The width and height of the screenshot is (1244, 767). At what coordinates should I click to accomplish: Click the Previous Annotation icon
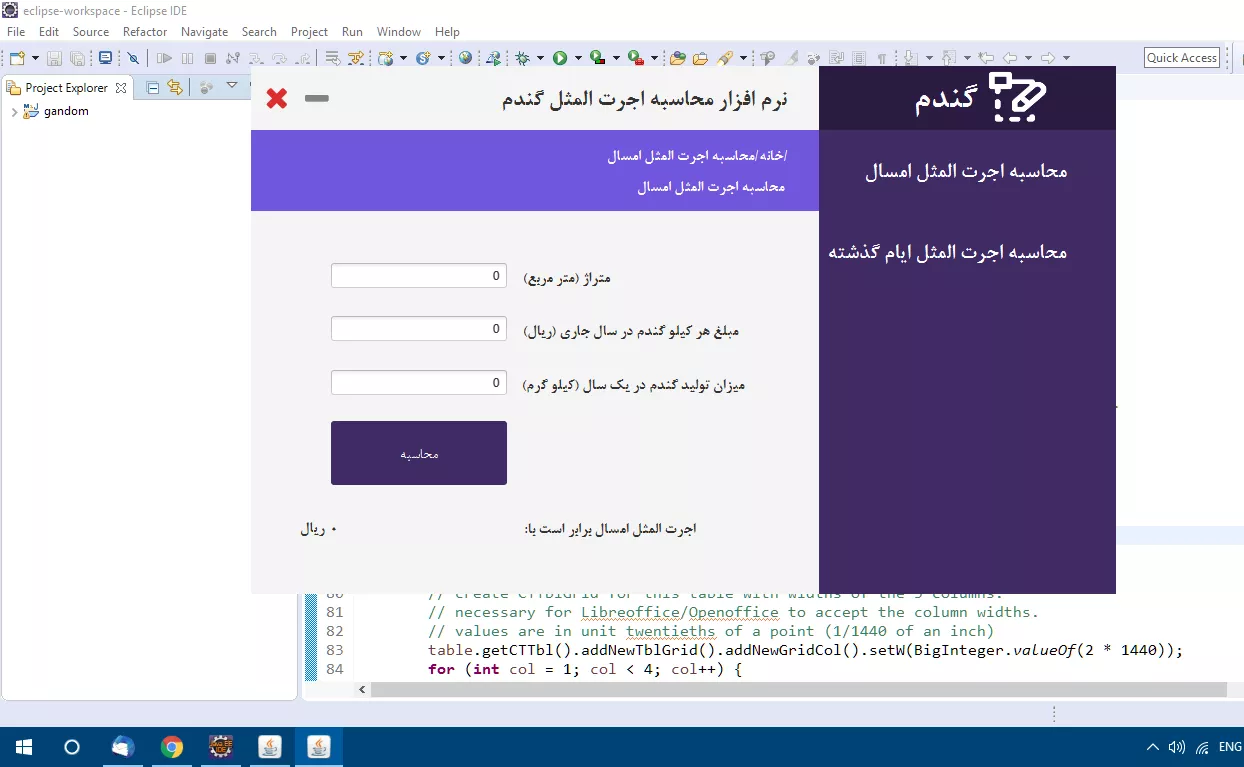[x=950, y=58]
